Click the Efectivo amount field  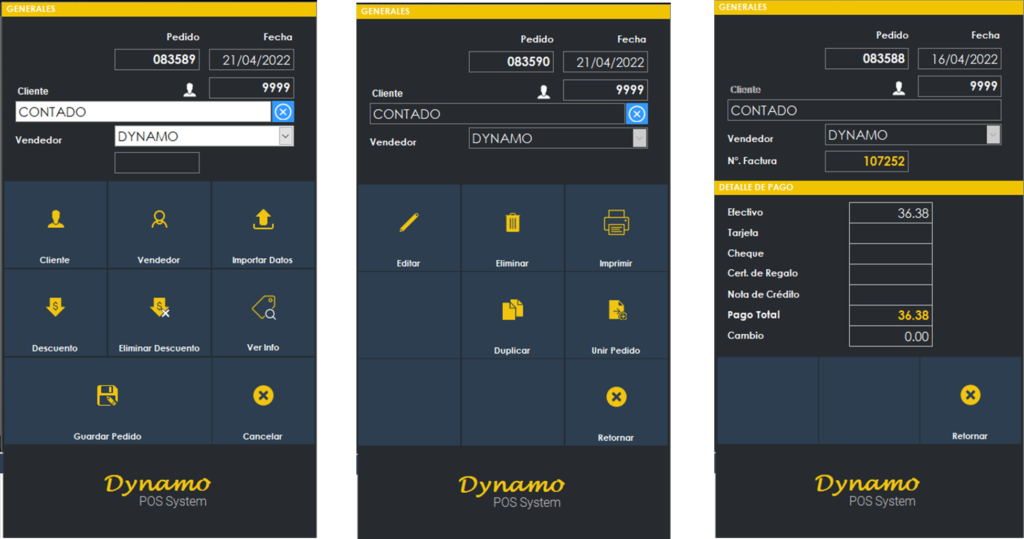click(890, 213)
